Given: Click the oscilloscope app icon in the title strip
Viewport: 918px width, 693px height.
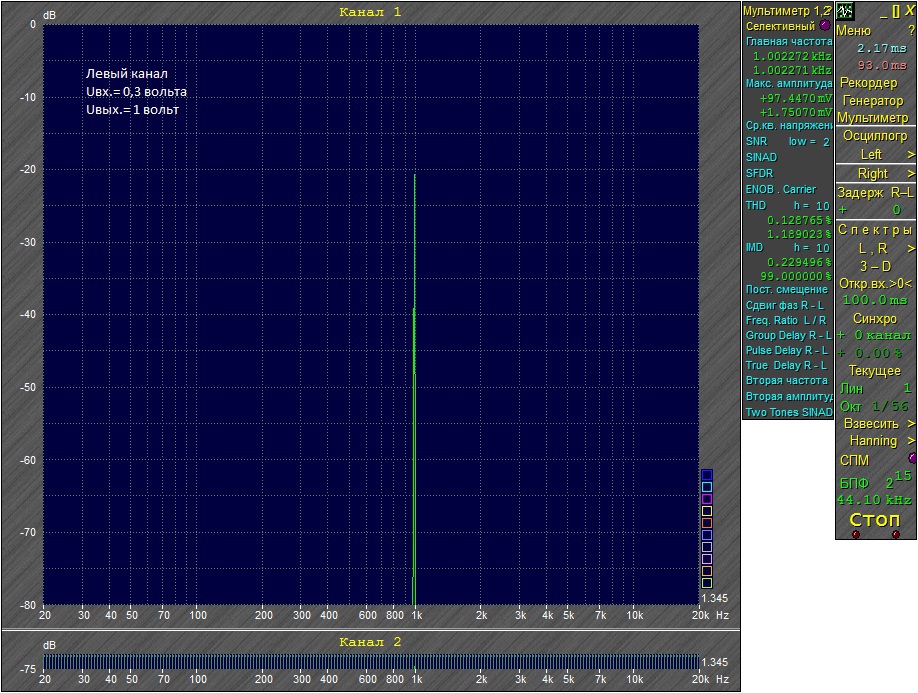Looking at the screenshot, I should [845, 11].
